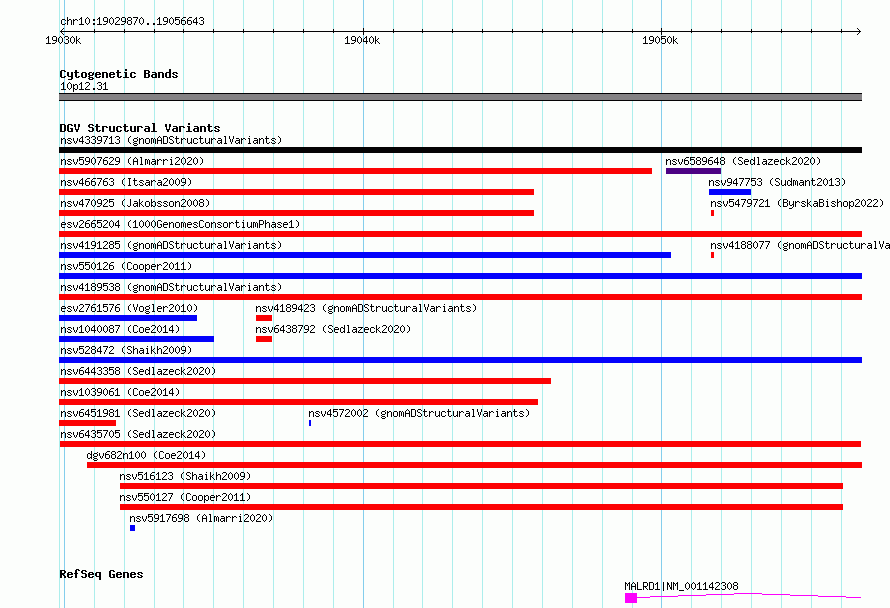Click the dgv682n100 (Coe2014) label
Viewport: 890px width, 608px height.
coord(146,455)
